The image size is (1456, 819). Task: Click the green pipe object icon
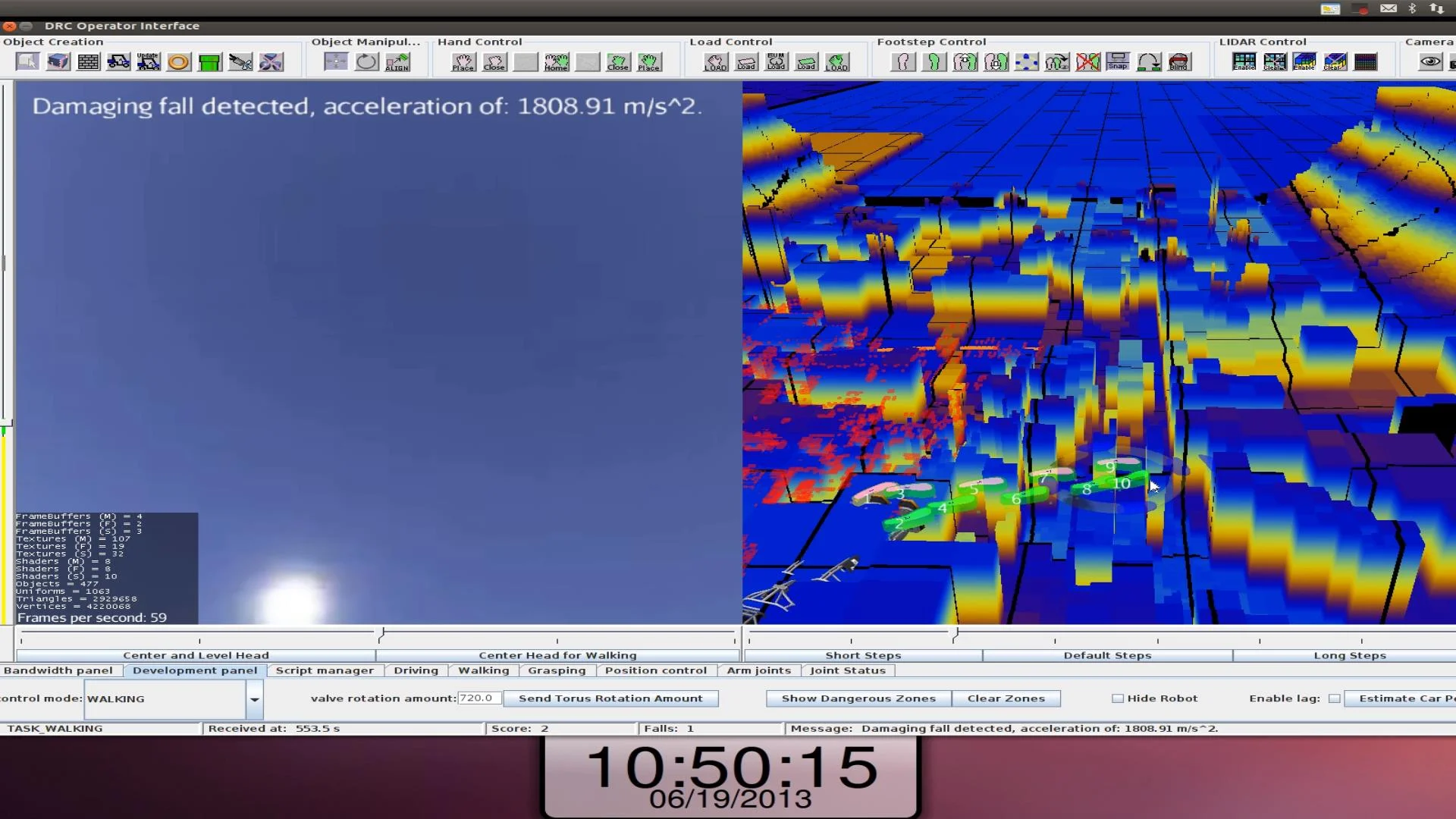pyautogui.click(x=209, y=61)
